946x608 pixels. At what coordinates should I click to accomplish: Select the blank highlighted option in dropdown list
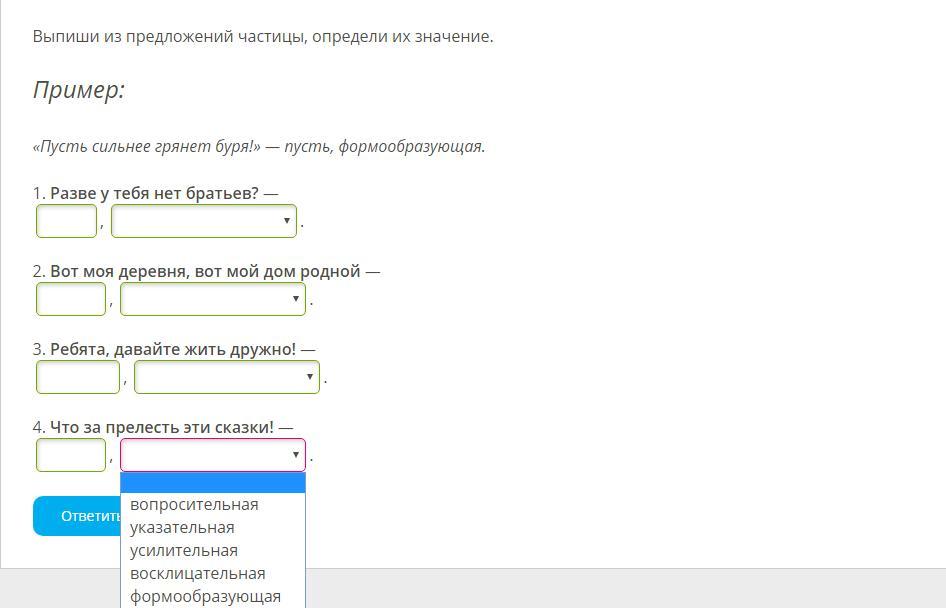click(212, 483)
